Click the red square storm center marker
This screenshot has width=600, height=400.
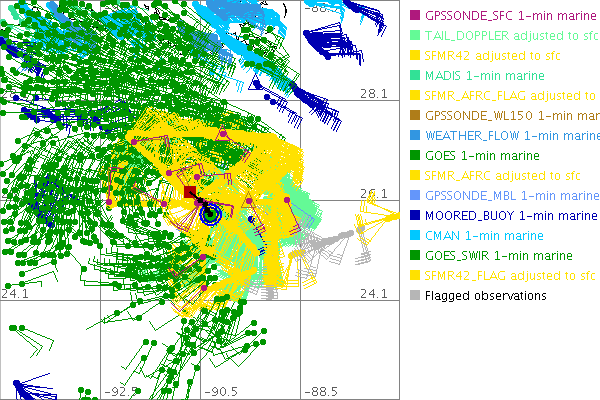point(189,192)
